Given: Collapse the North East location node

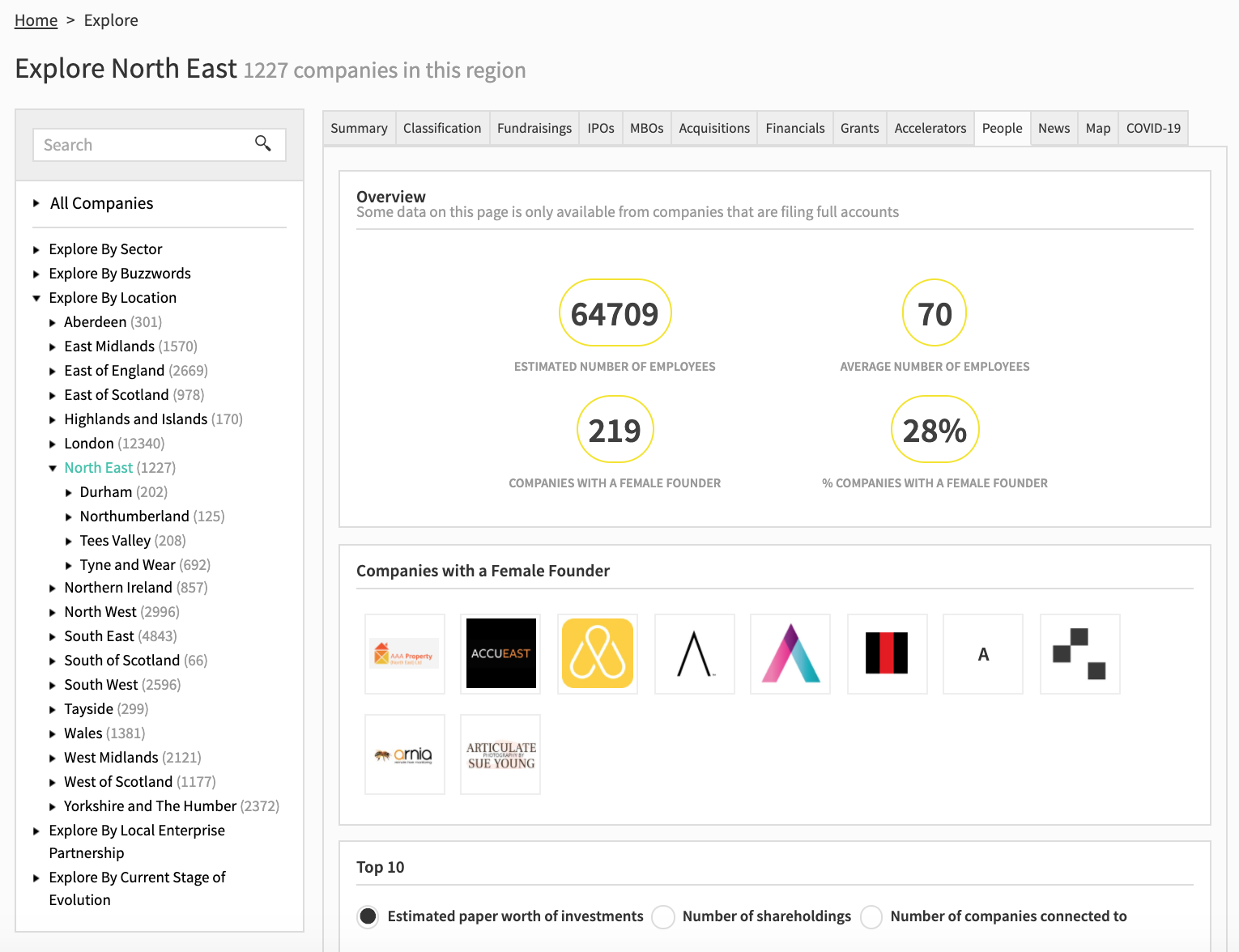Looking at the screenshot, I should click(x=53, y=469).
